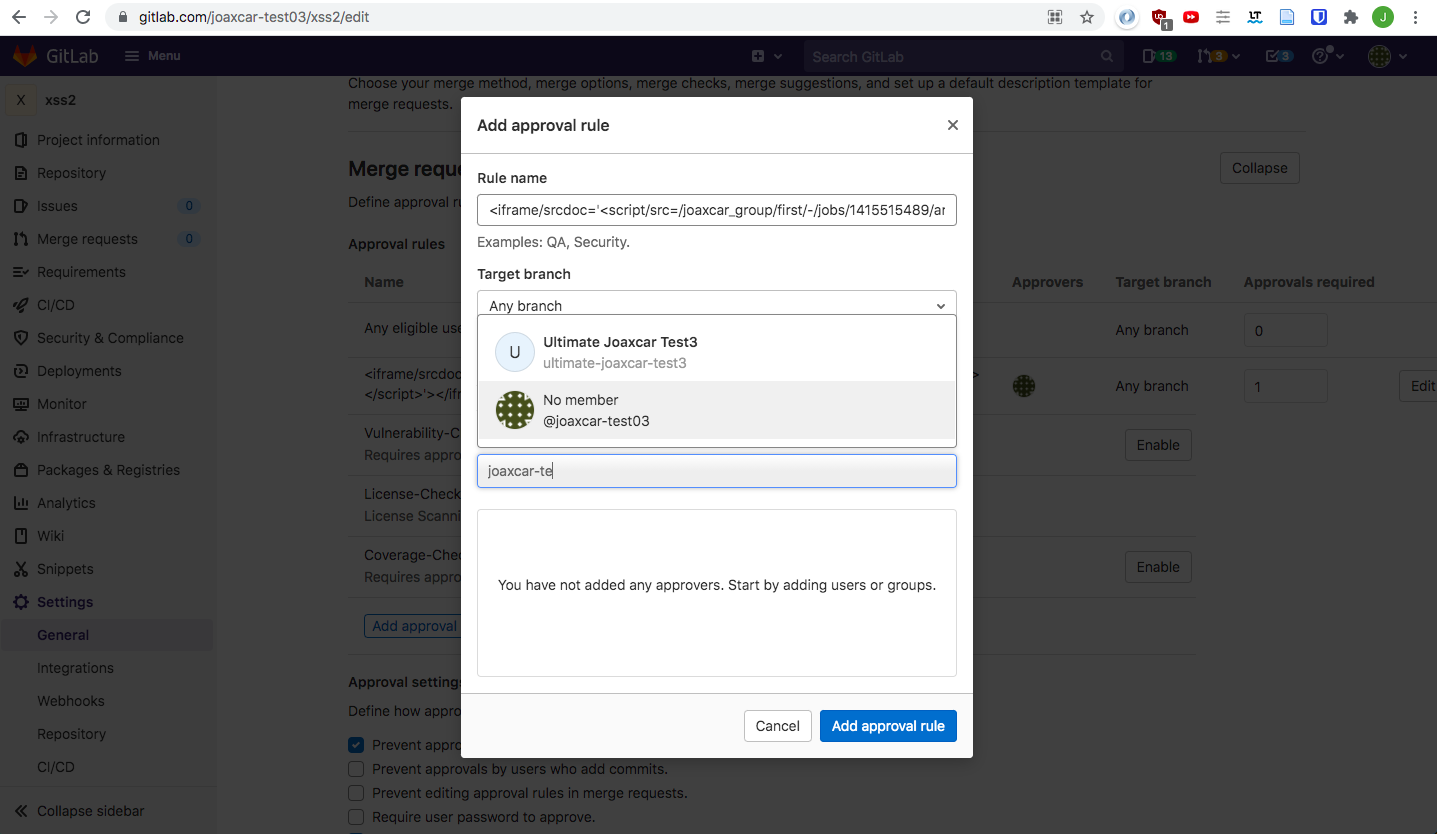Go back with the browser back arrow
Image resolution: width=1437 pixels, height=834 pixels.
coord(19,17)
